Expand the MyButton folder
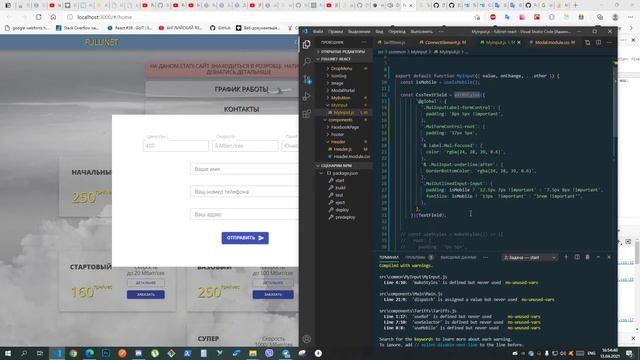 [x=341, y=98]
